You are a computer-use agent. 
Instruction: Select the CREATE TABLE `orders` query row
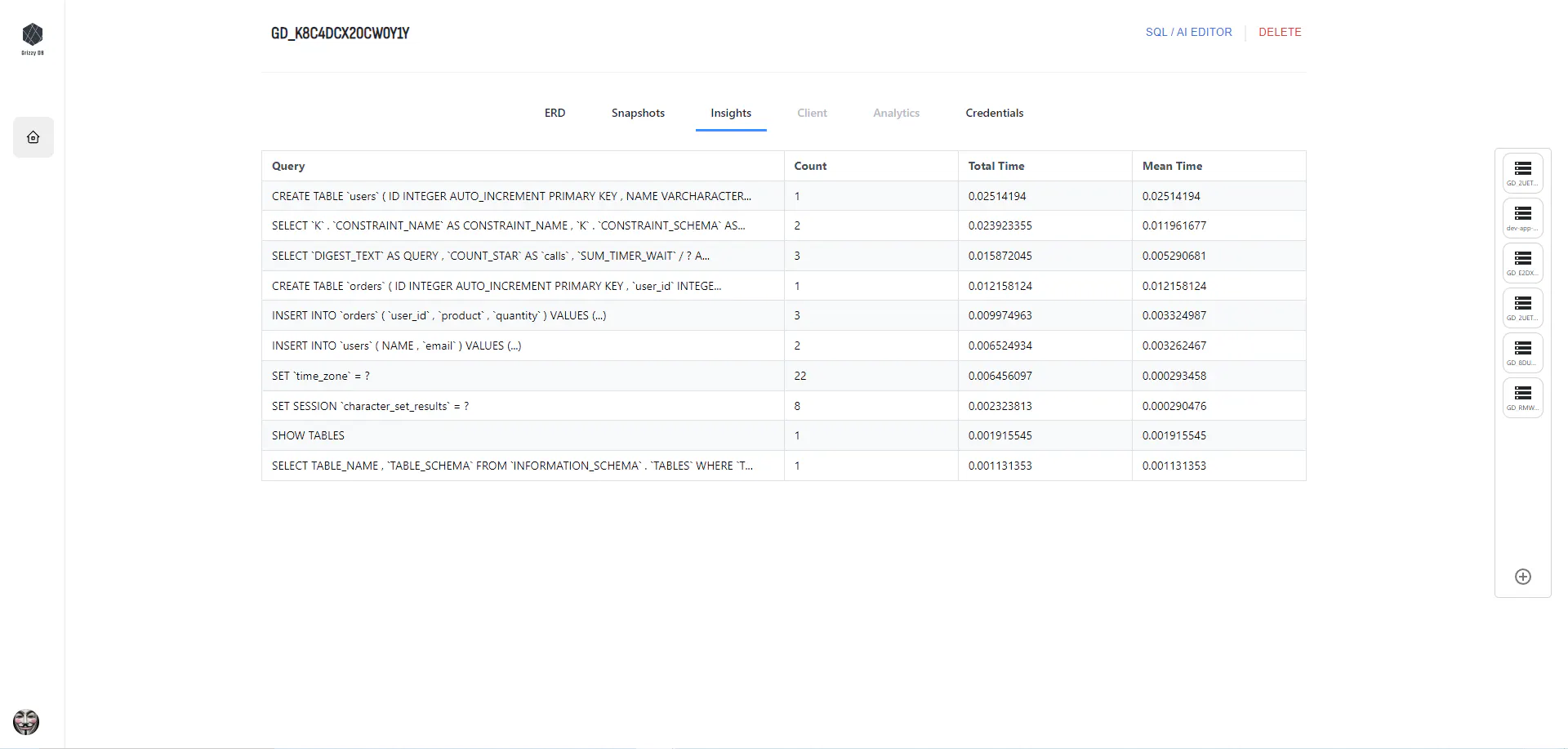pos(784,286)
